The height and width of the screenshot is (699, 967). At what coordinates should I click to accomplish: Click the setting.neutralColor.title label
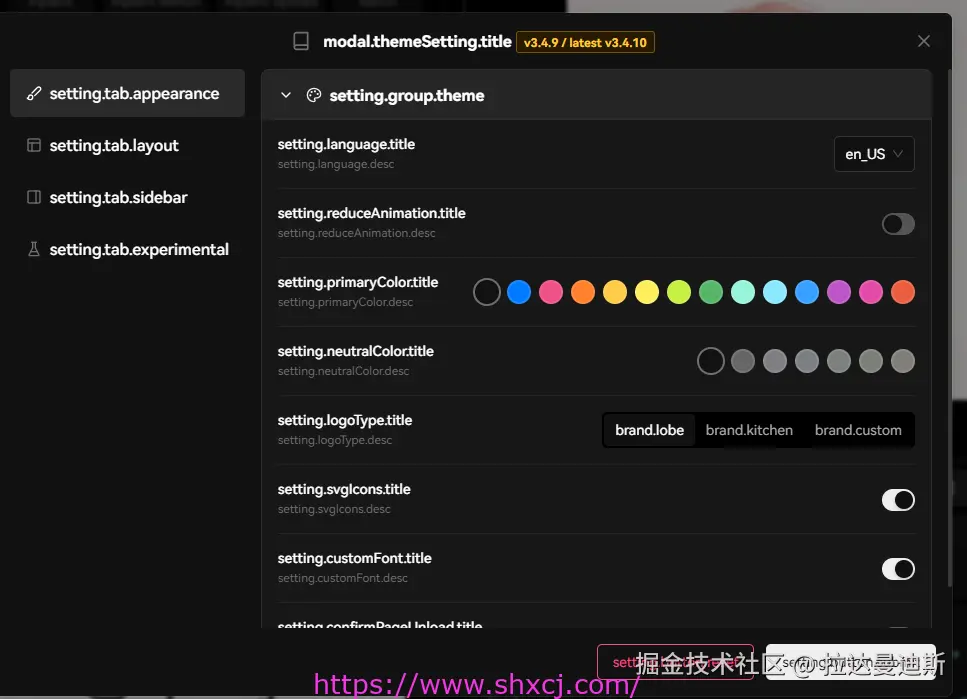[355, 352]
